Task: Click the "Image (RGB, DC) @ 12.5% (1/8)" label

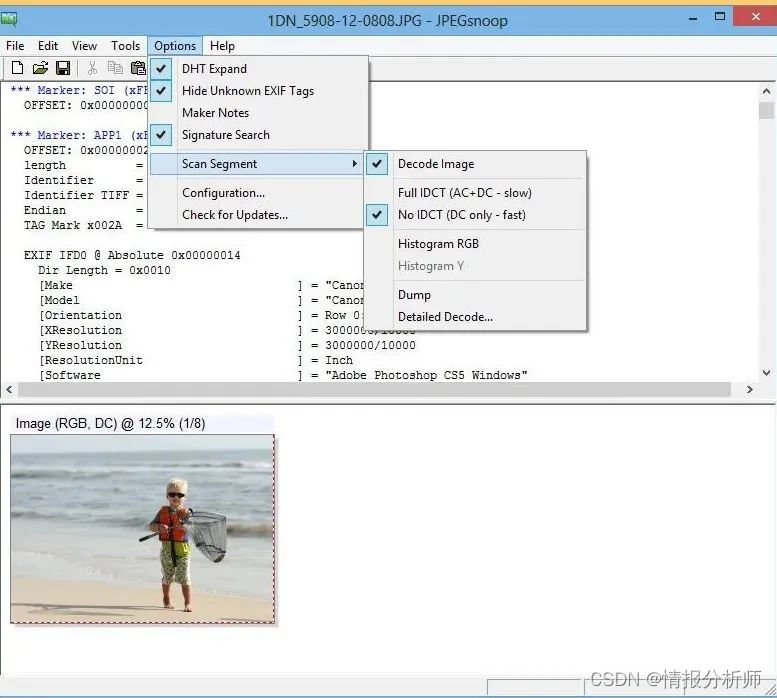Action: pyautogui.click(x=111, y=424)
